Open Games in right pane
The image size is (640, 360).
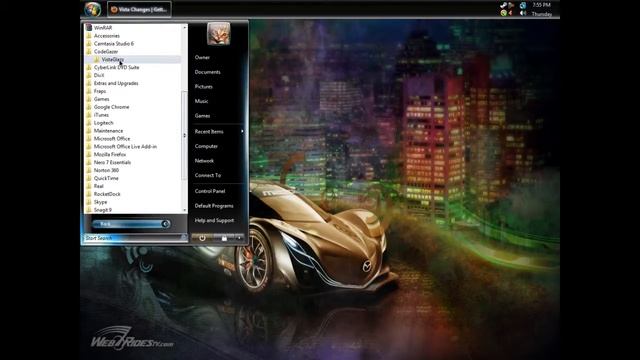(x=202, y=116)
